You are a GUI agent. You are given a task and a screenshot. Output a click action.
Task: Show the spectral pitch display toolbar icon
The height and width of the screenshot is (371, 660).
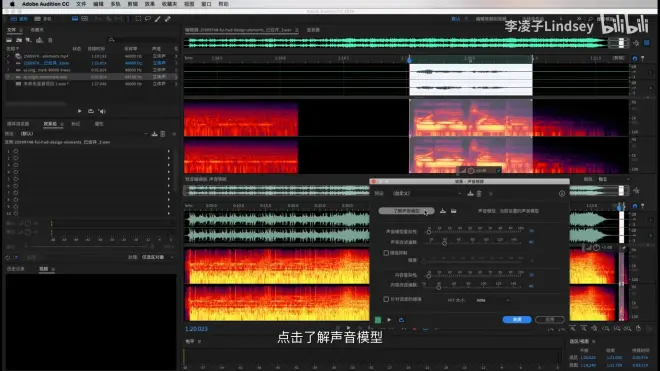tap(85, 19)
